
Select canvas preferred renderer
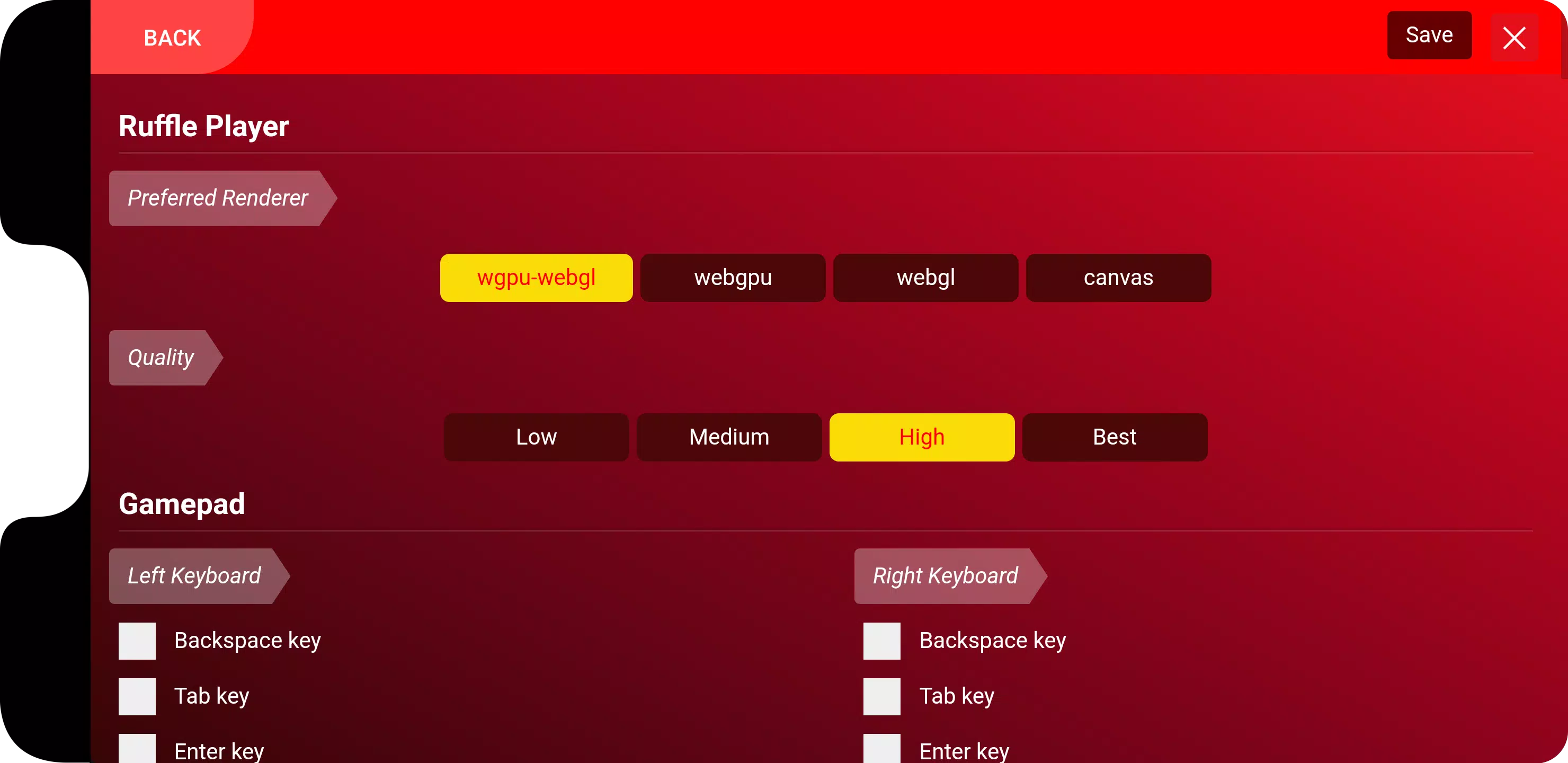click(x=1118, y=278)
